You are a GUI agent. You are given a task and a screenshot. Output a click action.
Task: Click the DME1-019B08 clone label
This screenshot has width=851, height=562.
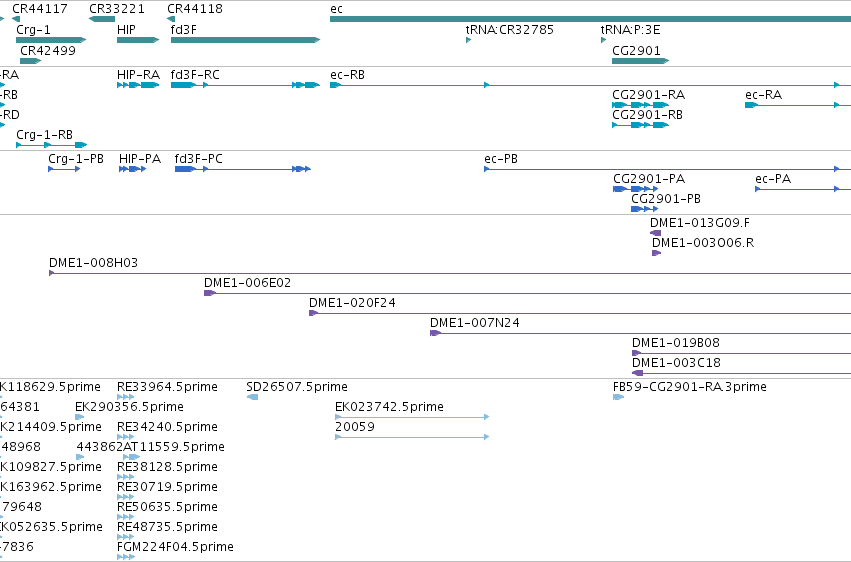point(676,343)
